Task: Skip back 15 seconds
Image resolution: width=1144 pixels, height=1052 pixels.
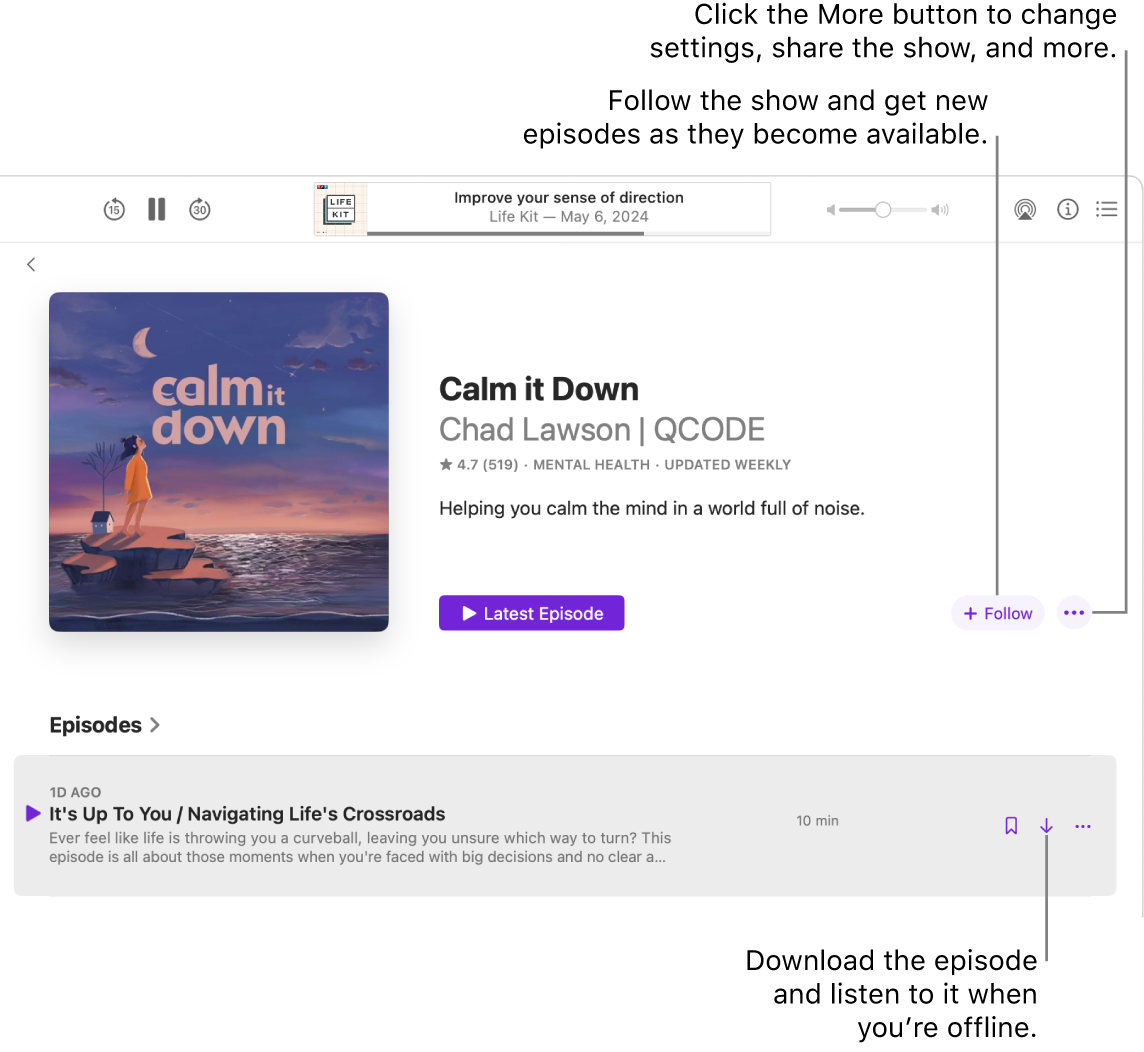Action: point(114,210)
